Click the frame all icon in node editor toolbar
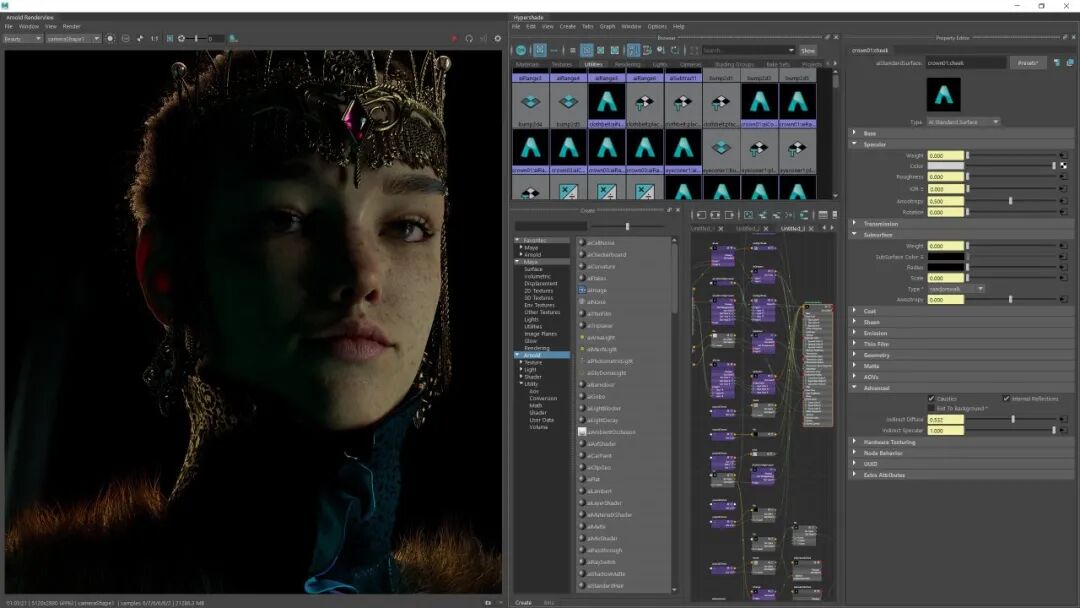Image resolution: width=1080 pixels, height=608 pixels. [749, 216]
